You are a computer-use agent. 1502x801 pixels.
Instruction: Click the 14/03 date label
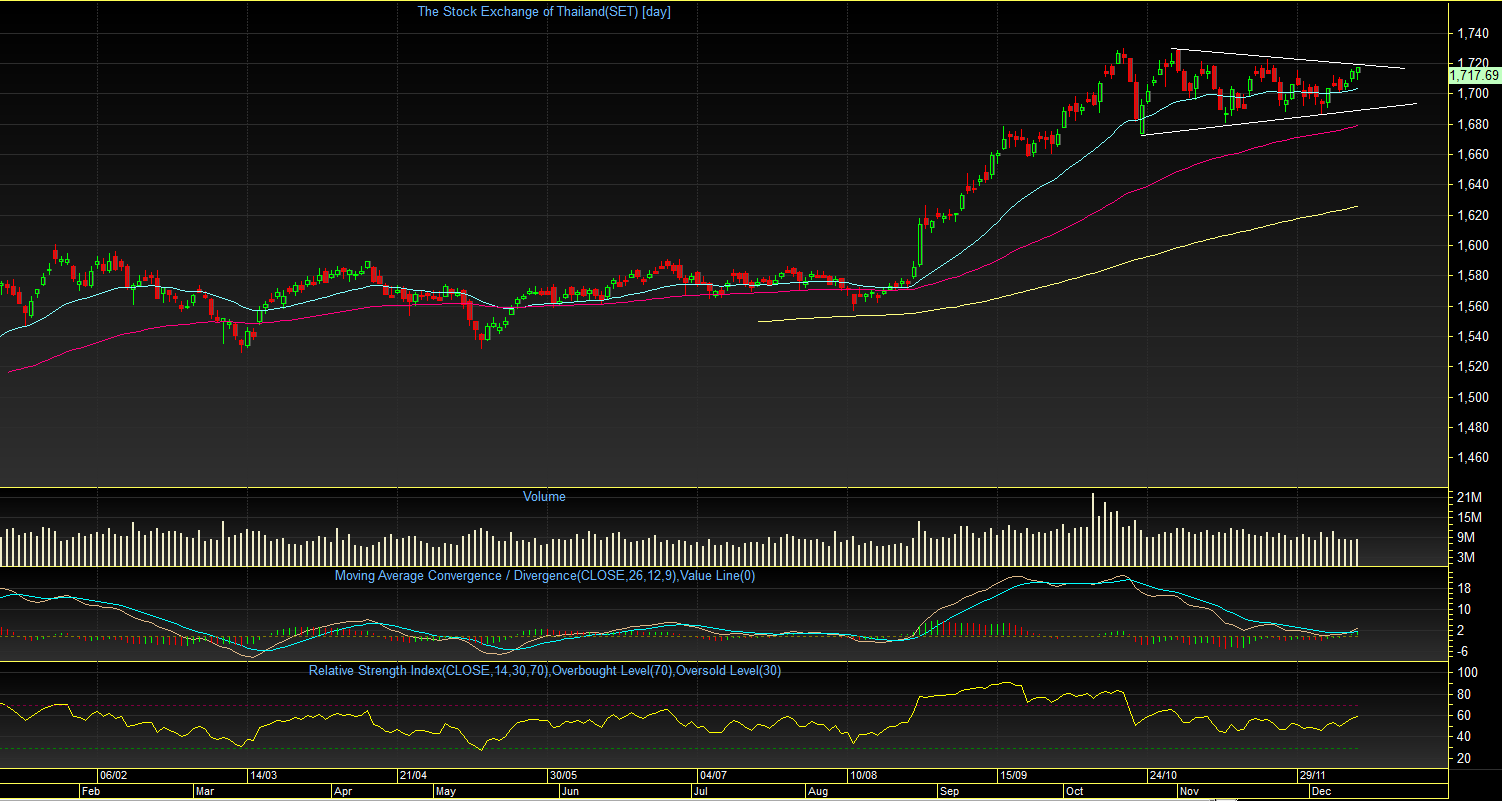coord(263,775)
